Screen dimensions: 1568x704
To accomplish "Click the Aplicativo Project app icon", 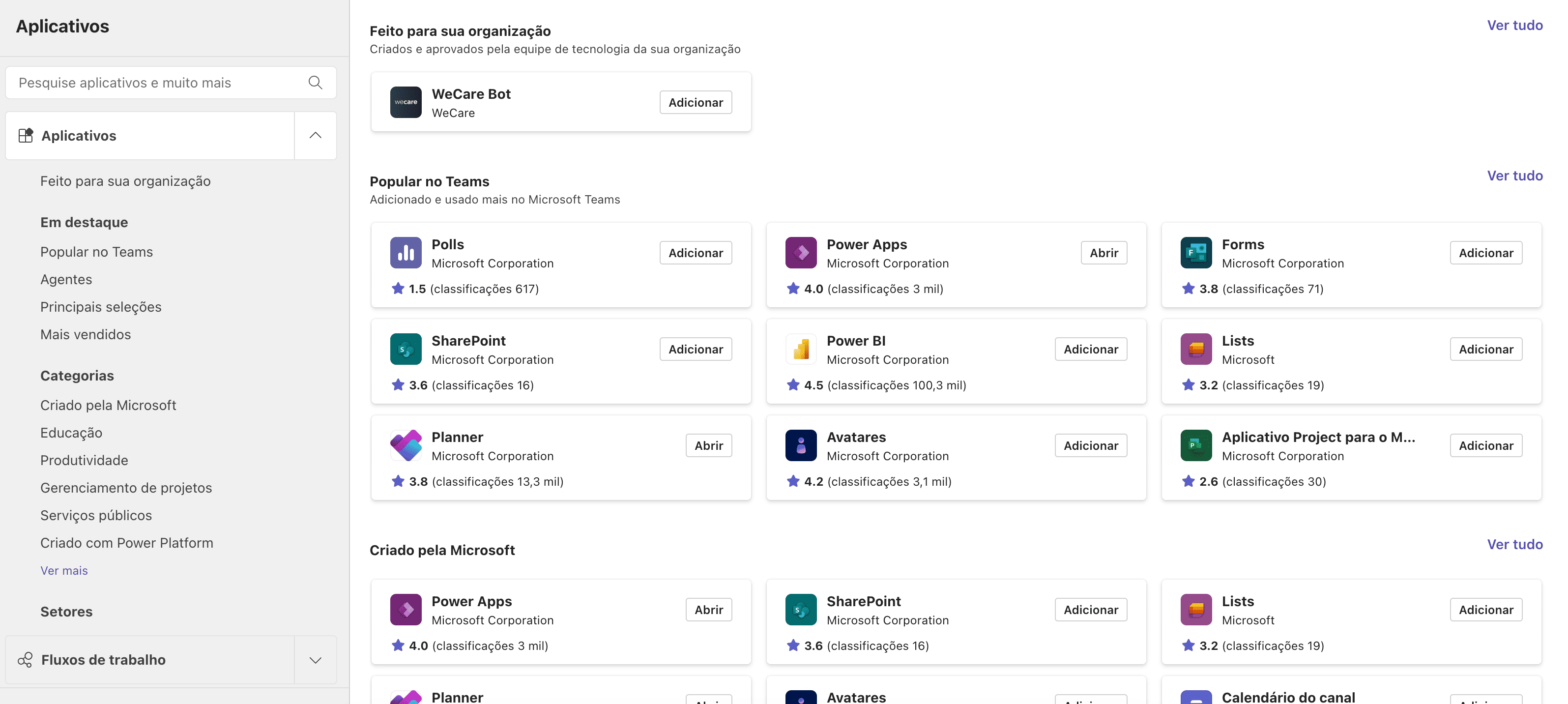I will click(x=1195, y=445).
